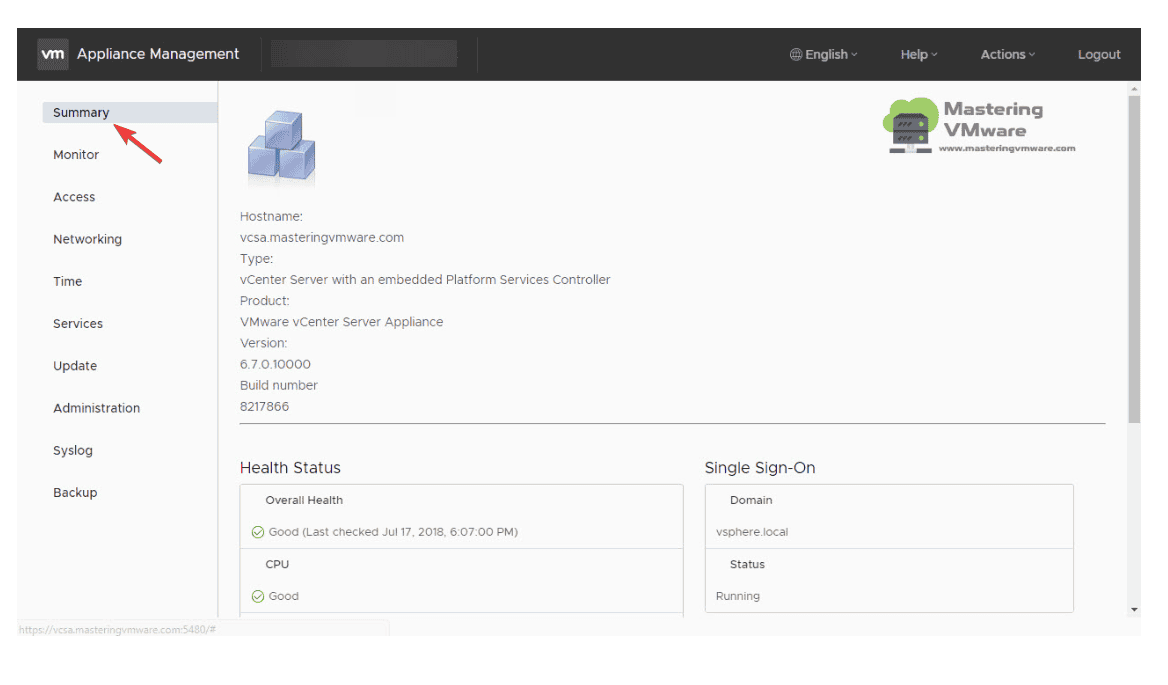The width and height of the screenshot is (1168, 685).
Task: Click the Overall Health green check icon
Action: coord(258,532)
